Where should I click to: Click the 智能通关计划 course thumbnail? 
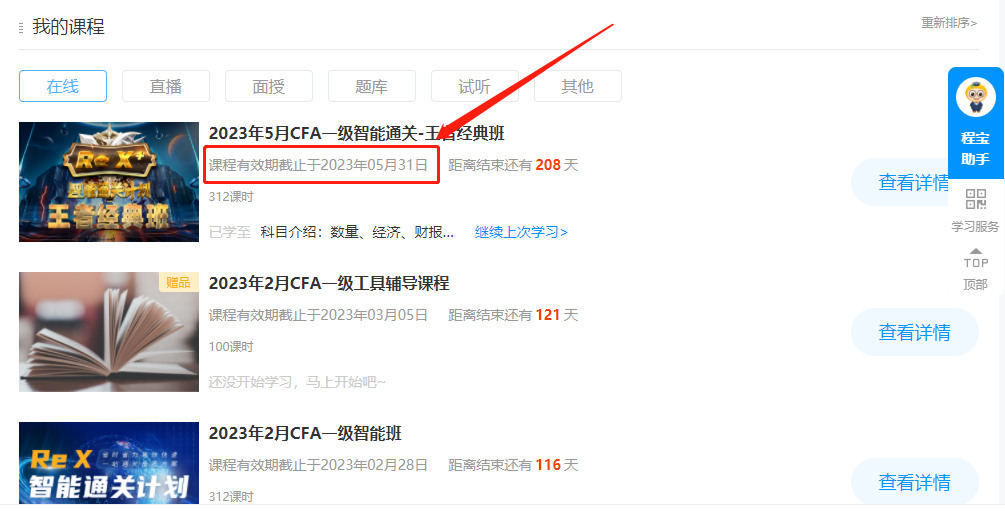[x=109, y=466]
